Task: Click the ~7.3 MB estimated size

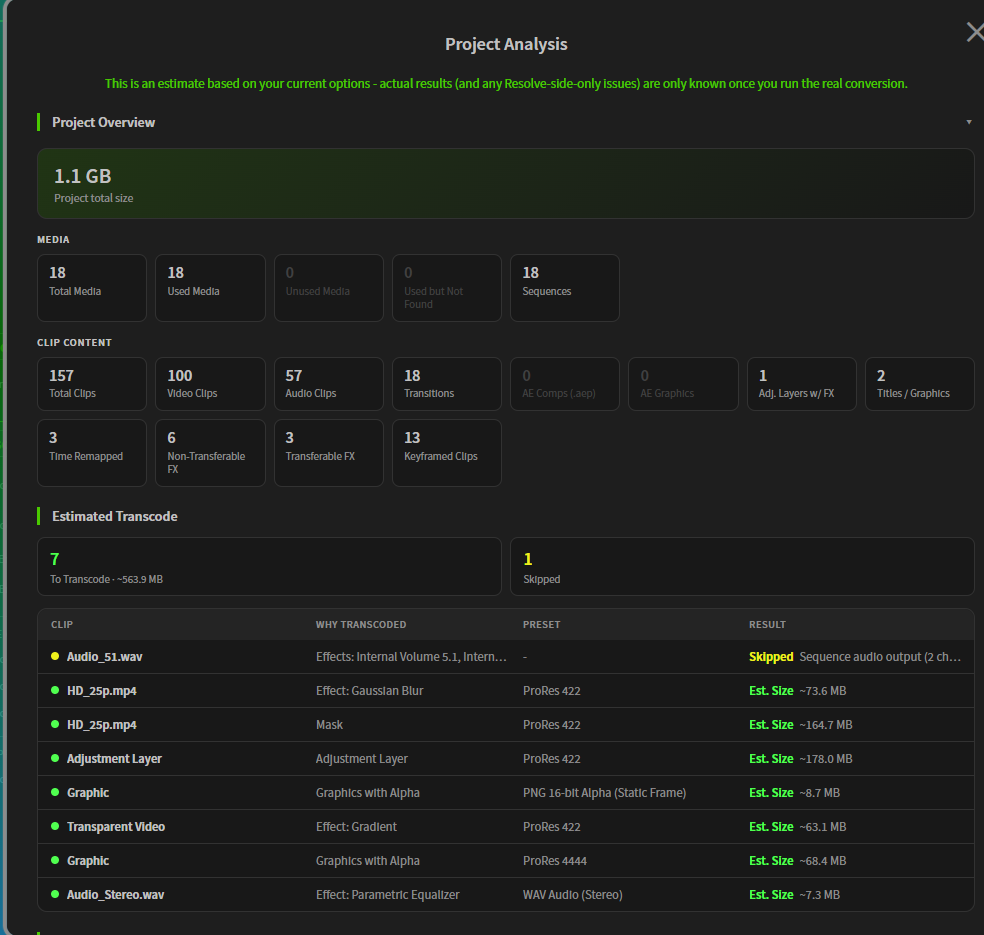Action: tap(819, 895)
